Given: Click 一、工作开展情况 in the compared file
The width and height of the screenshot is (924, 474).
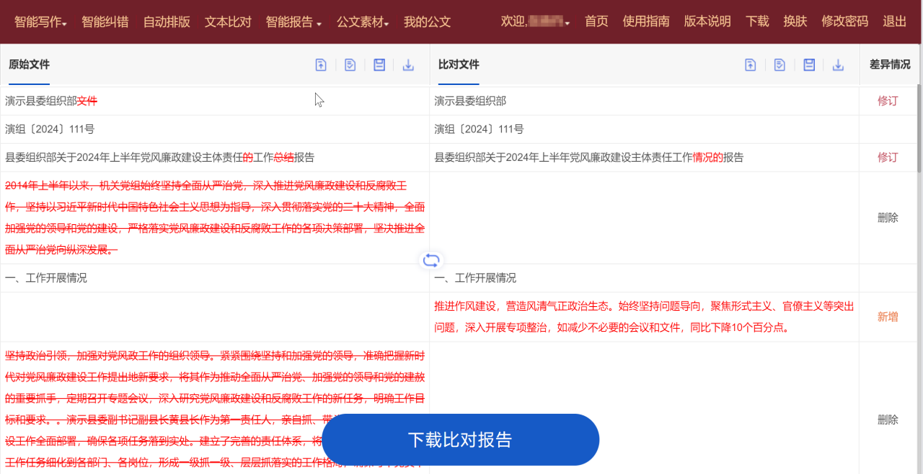Looking at the screenshot, I should [475, 278].
